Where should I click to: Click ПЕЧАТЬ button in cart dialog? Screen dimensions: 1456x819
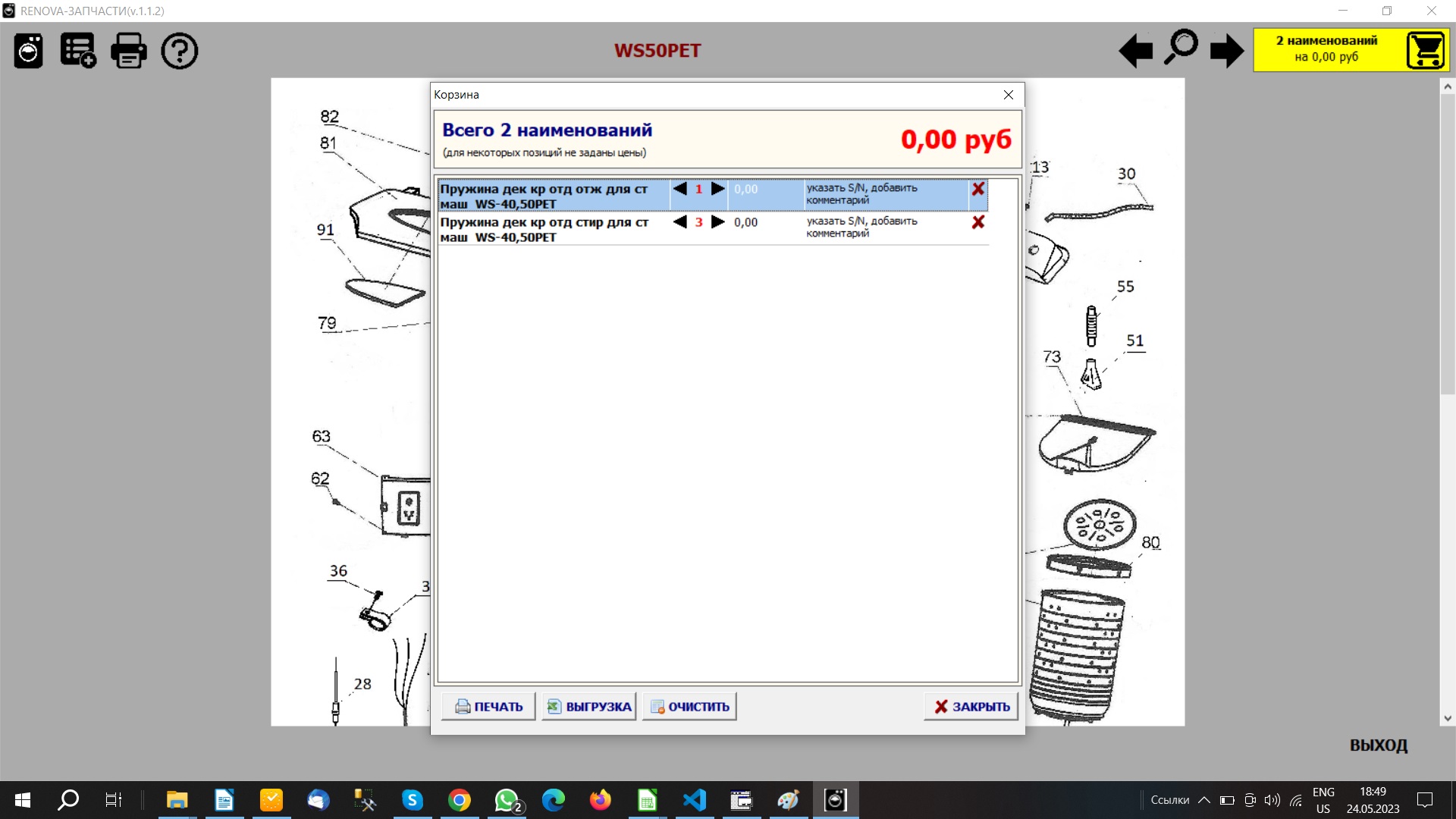[x=488, y=707]
